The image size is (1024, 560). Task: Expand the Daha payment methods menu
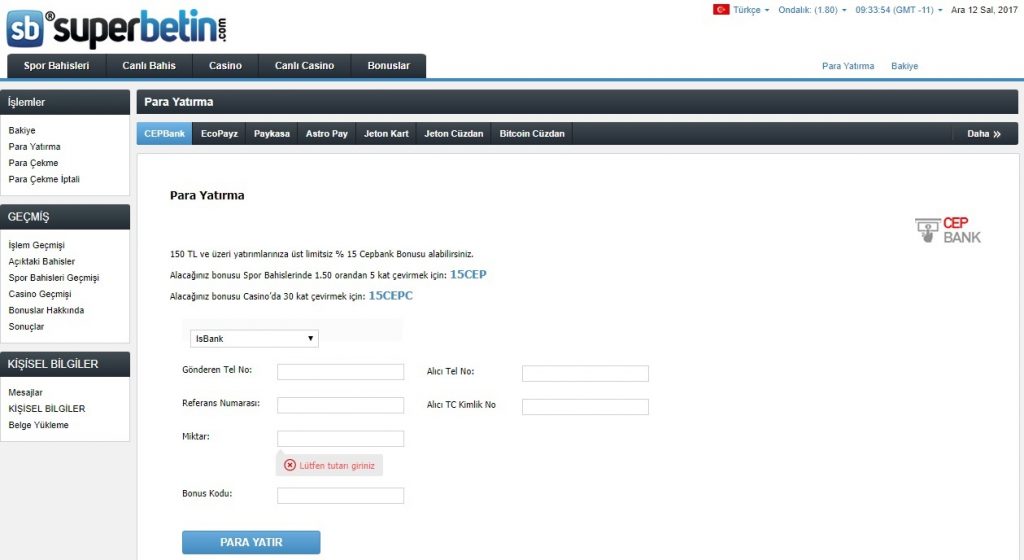click(984, 133)
